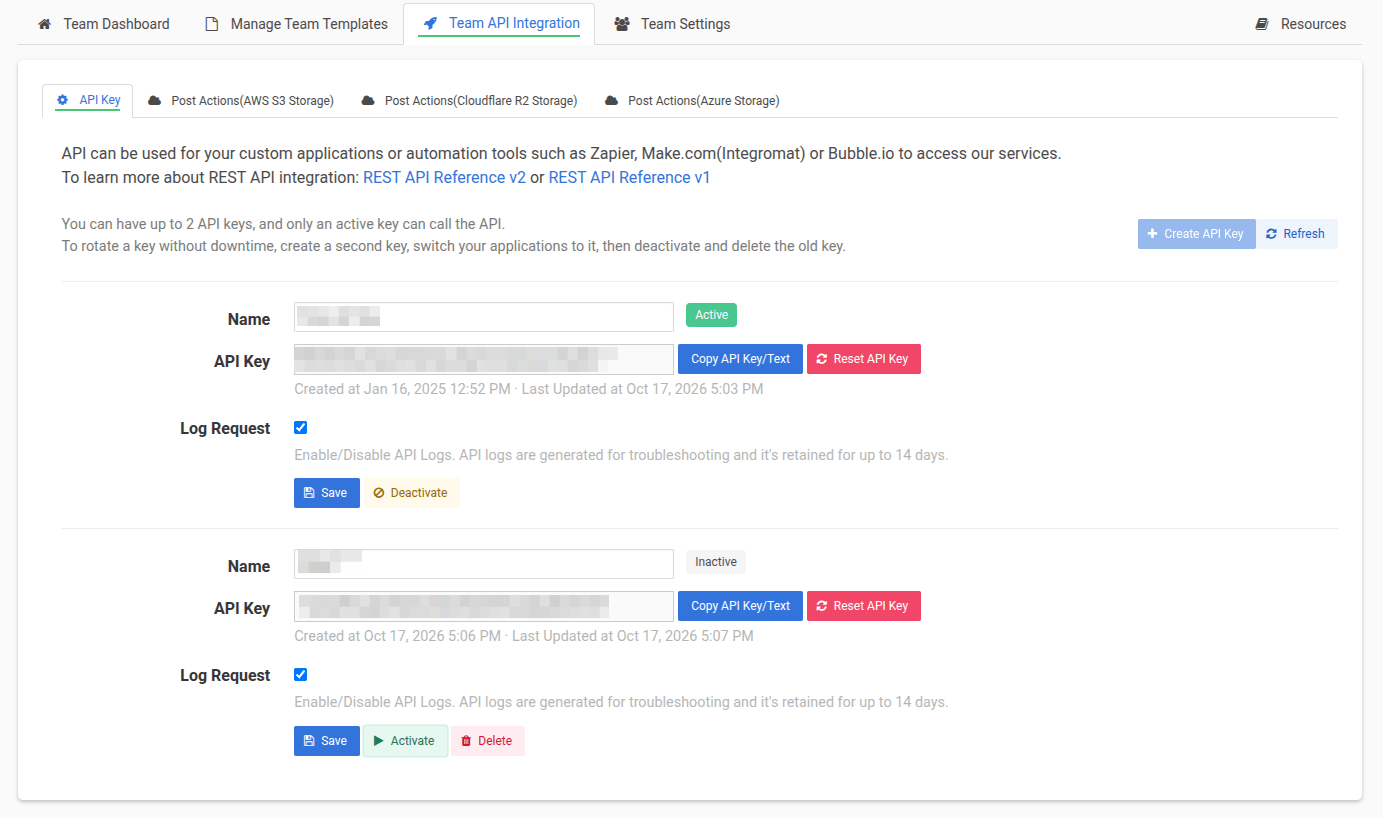The image size is (1383, 818).
Task: Open REST API Reference v2 link
Action: [444, 177]
